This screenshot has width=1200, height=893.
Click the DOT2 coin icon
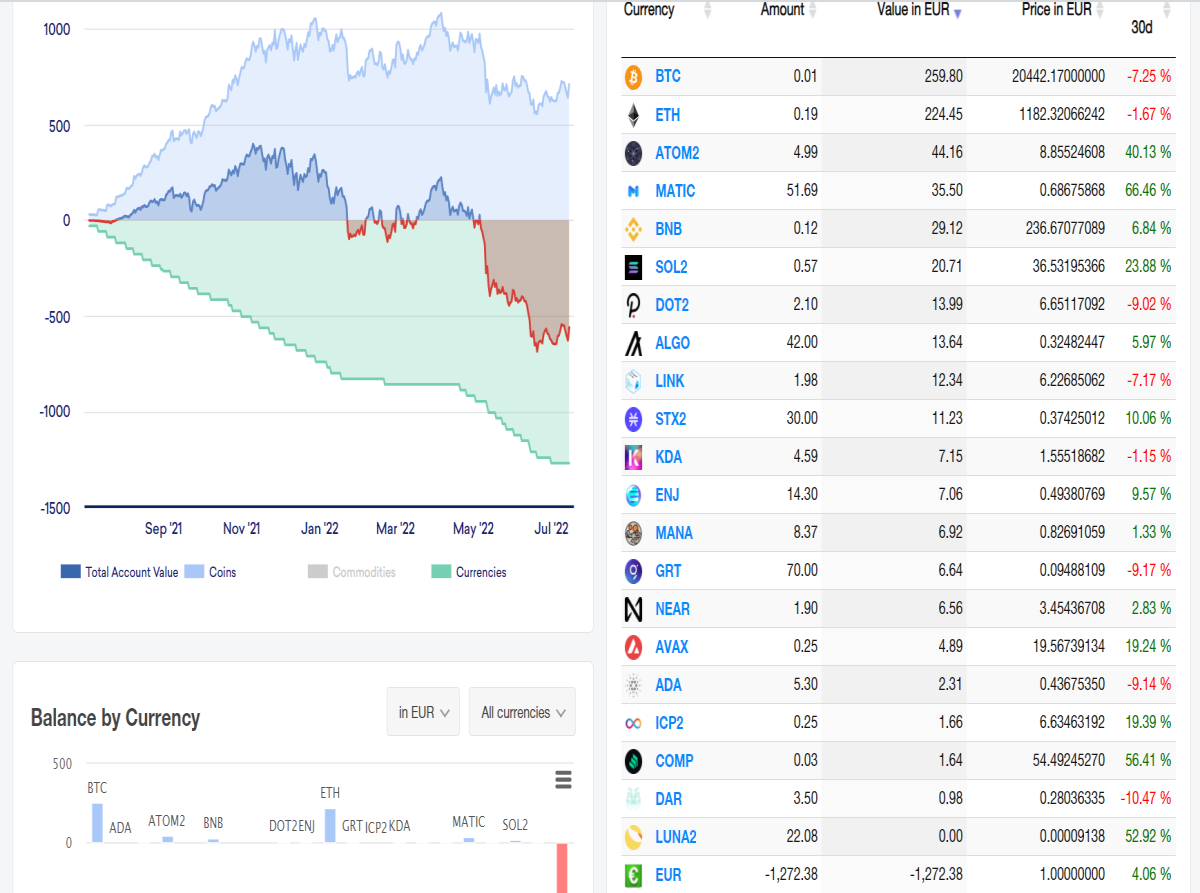633,305
